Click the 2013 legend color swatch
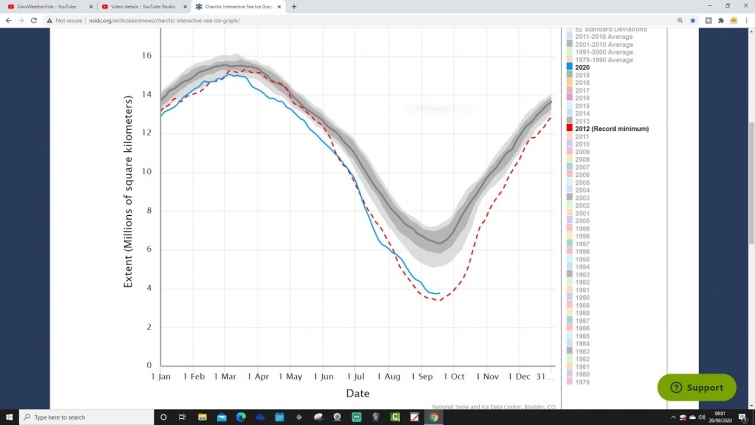This screenshot has width=755, height=425. (x=569, y=121)
